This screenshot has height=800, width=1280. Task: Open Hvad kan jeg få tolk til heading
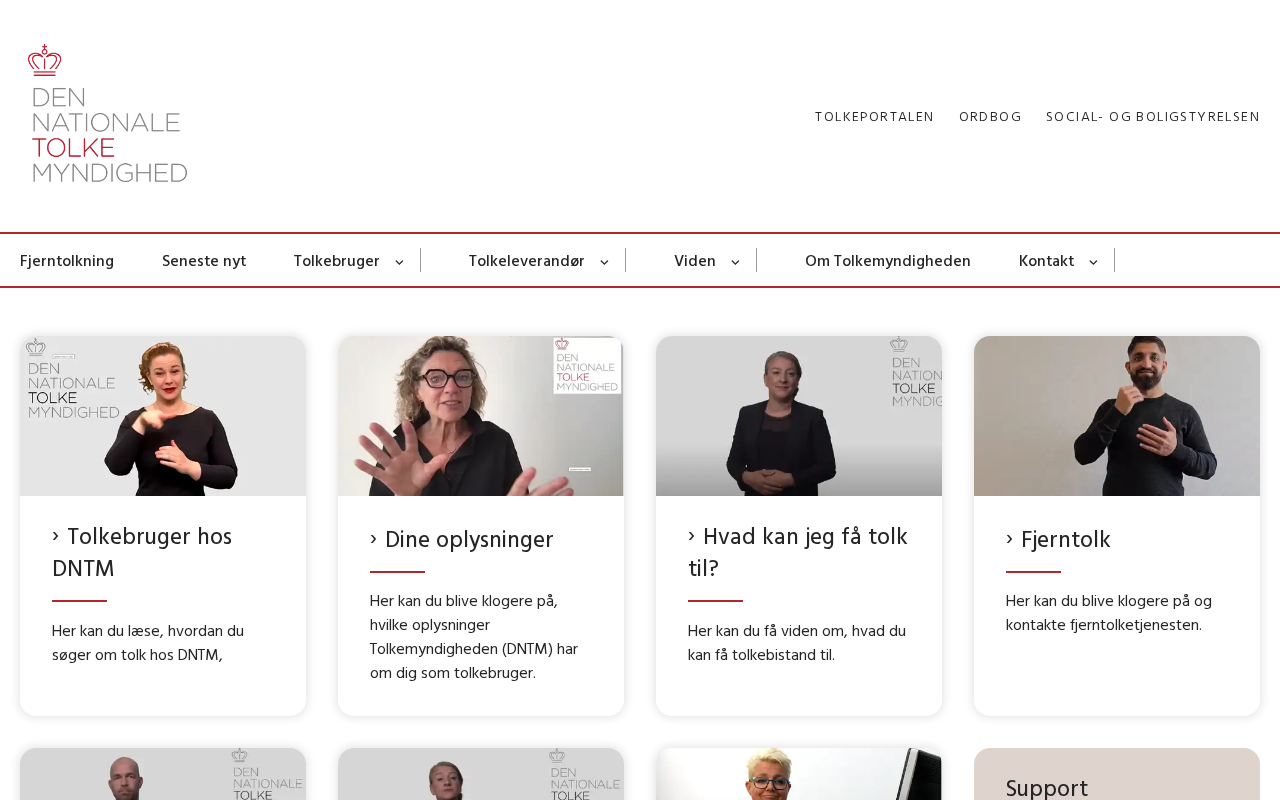(x=798, y=553)
